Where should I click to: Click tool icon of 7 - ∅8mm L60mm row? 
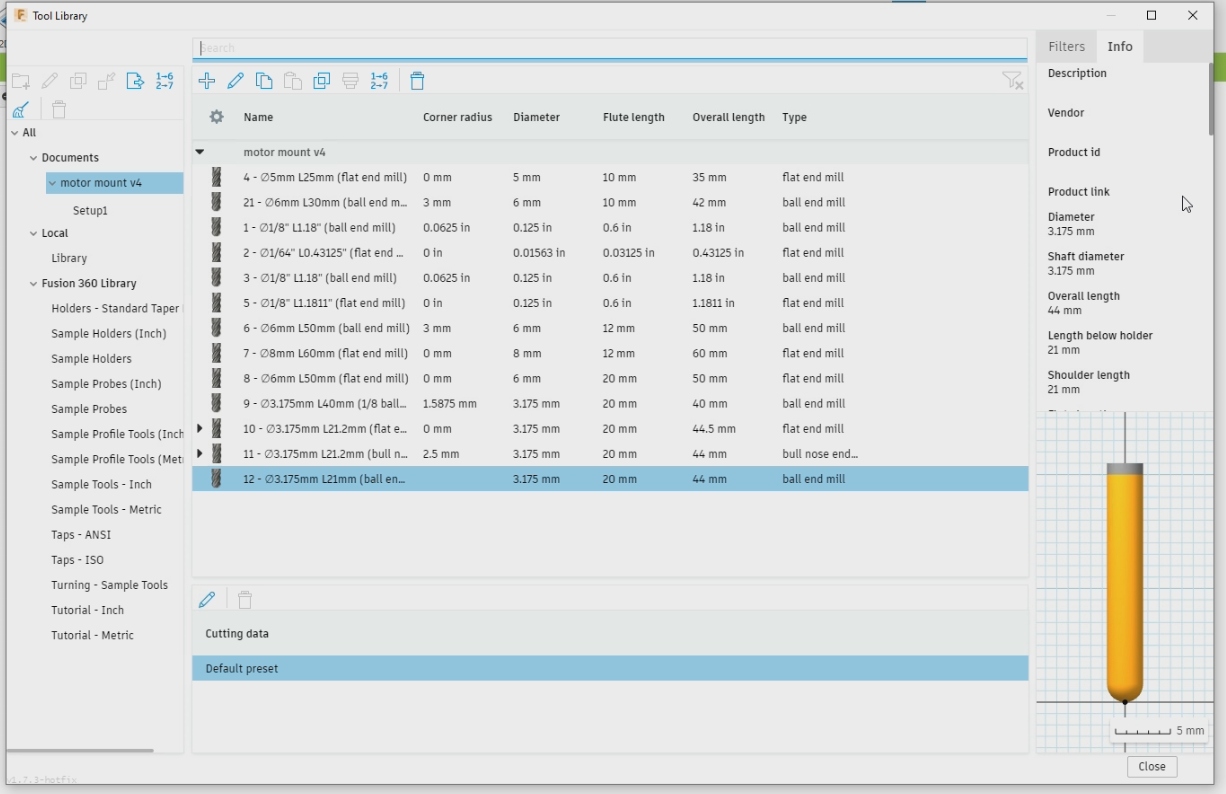click(216, 353)
